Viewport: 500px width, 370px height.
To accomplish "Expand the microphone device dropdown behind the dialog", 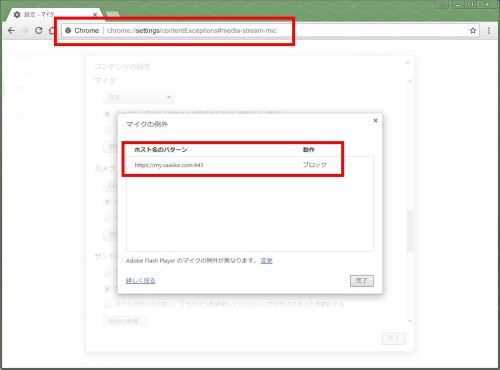I will coord(138,97).
